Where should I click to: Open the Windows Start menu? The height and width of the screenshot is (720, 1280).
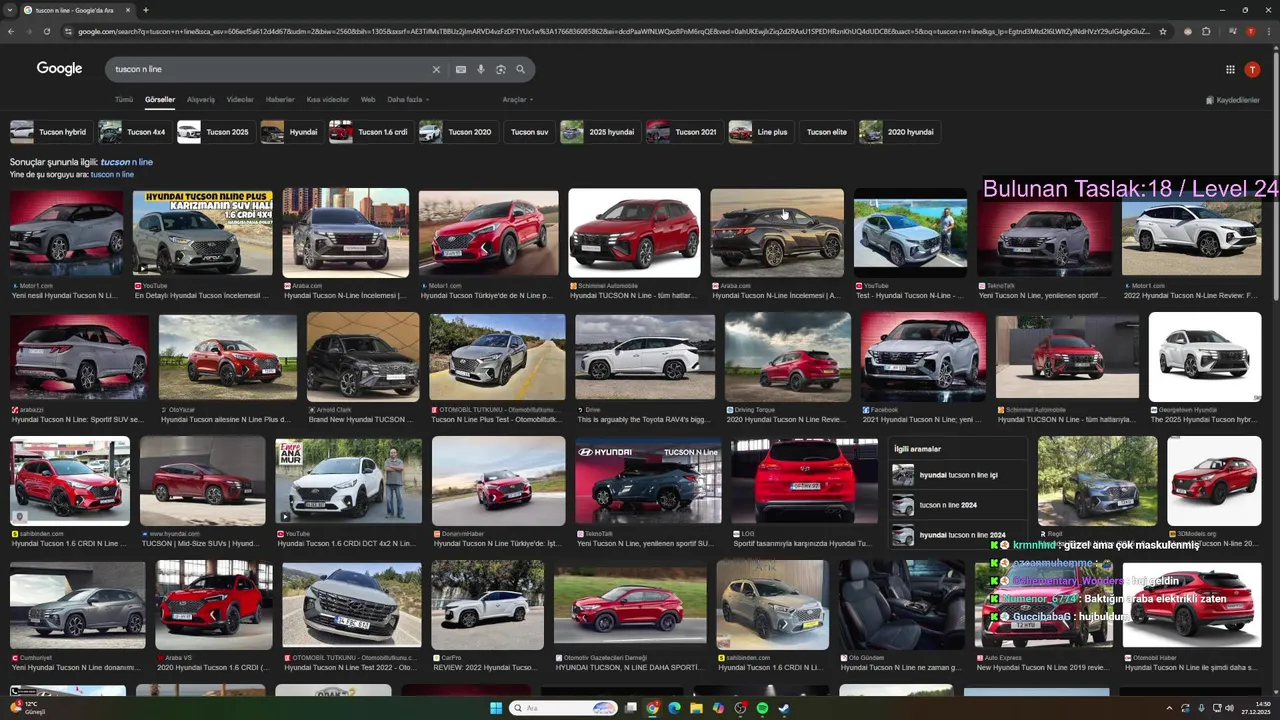(x=496, y=708)
